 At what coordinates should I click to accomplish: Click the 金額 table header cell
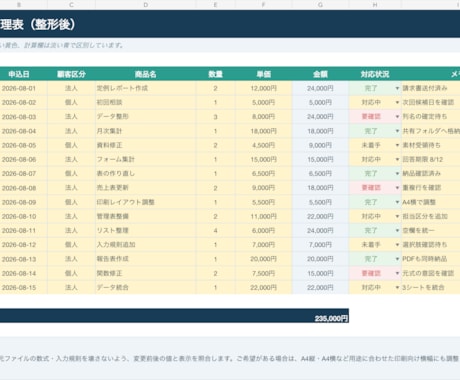pyautogui.click(x=320, y=74)
